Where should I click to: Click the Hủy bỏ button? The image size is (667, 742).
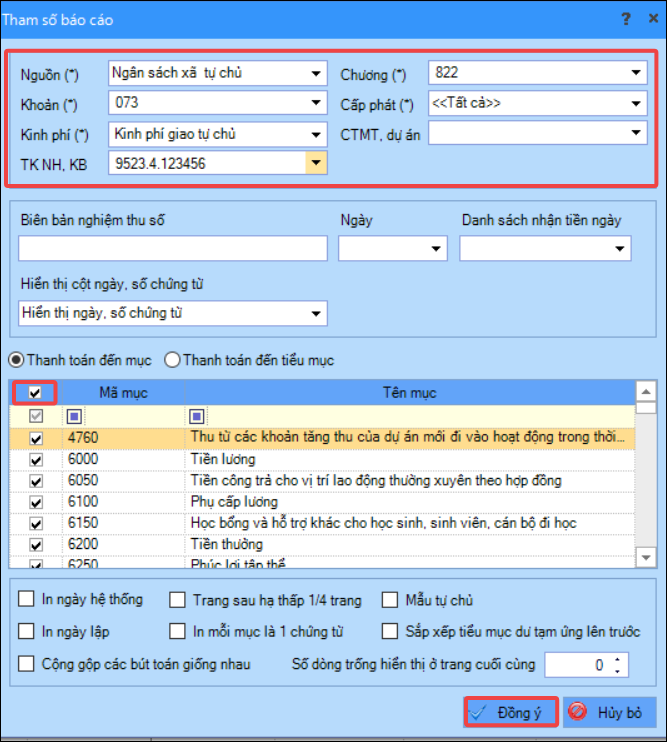609,712
